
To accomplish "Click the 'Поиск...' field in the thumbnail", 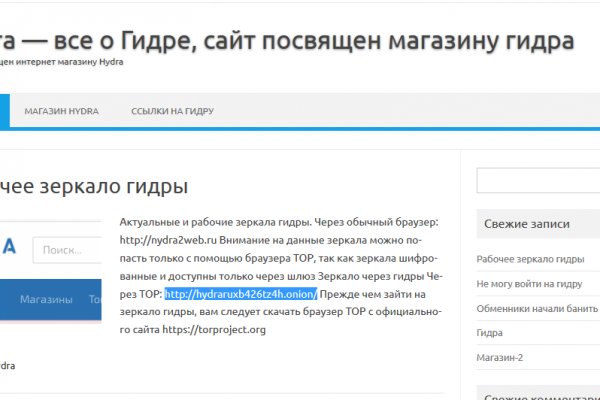I will click(x=67, y=250).
